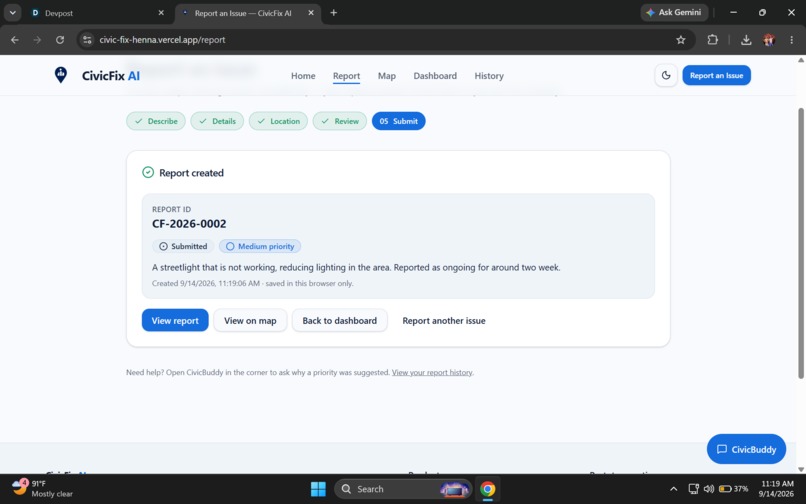806x504 pixels.
Task: Show hidden system tray icons chevron
Action: [x=673, y=489]
